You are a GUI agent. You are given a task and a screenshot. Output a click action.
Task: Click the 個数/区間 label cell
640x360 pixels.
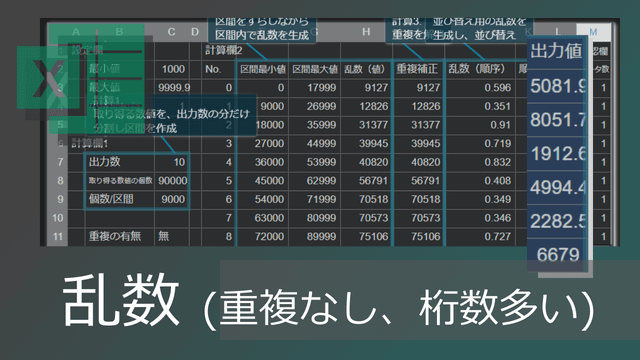(x=120, y=199)
